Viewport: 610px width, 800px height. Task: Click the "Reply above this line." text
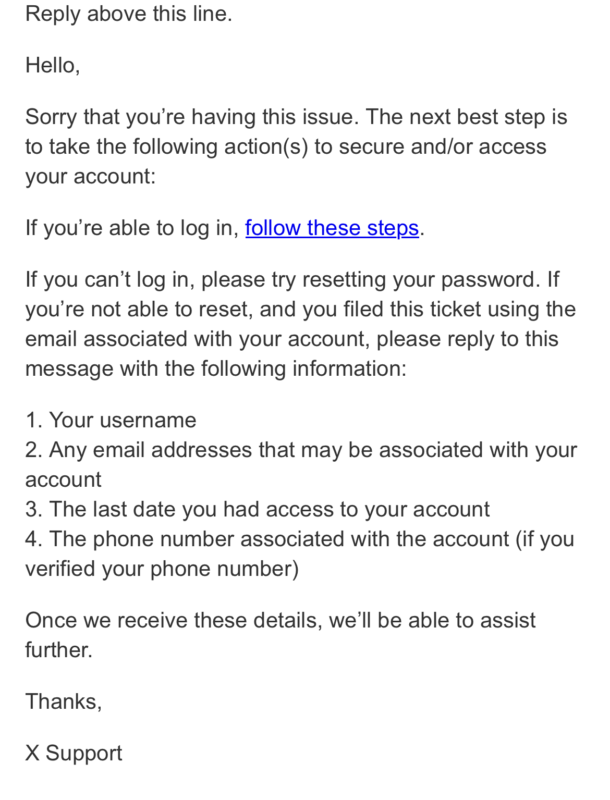(x=128, y=16)
